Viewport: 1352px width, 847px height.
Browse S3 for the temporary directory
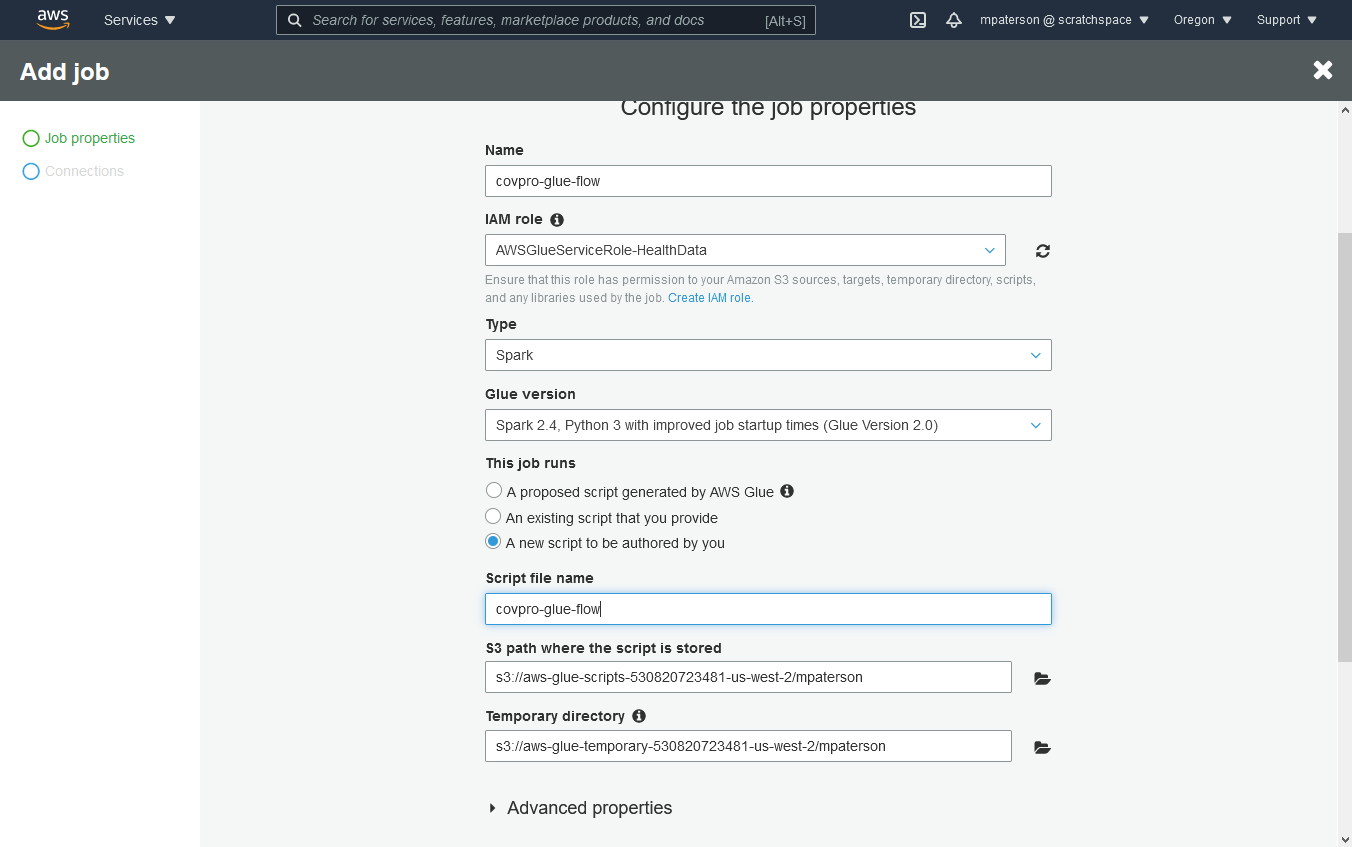[x=1041, y=746]
